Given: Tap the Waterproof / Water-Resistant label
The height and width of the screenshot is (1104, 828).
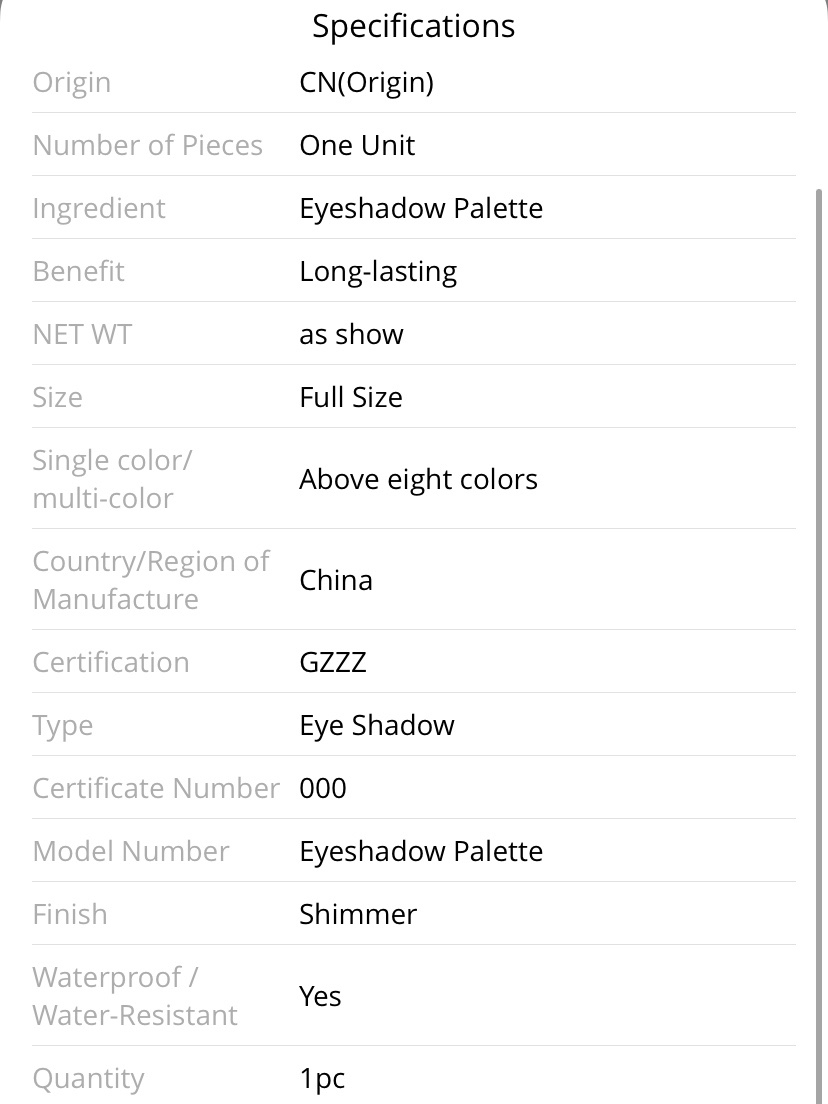Looking at the screenshot, I should tap(135, 996).
